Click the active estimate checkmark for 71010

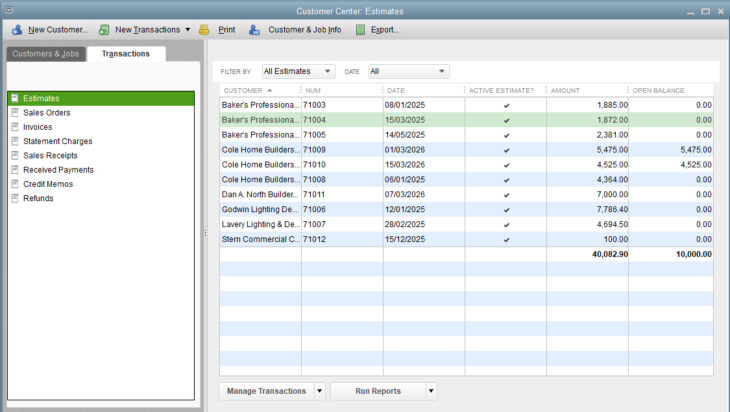(507, 165)
